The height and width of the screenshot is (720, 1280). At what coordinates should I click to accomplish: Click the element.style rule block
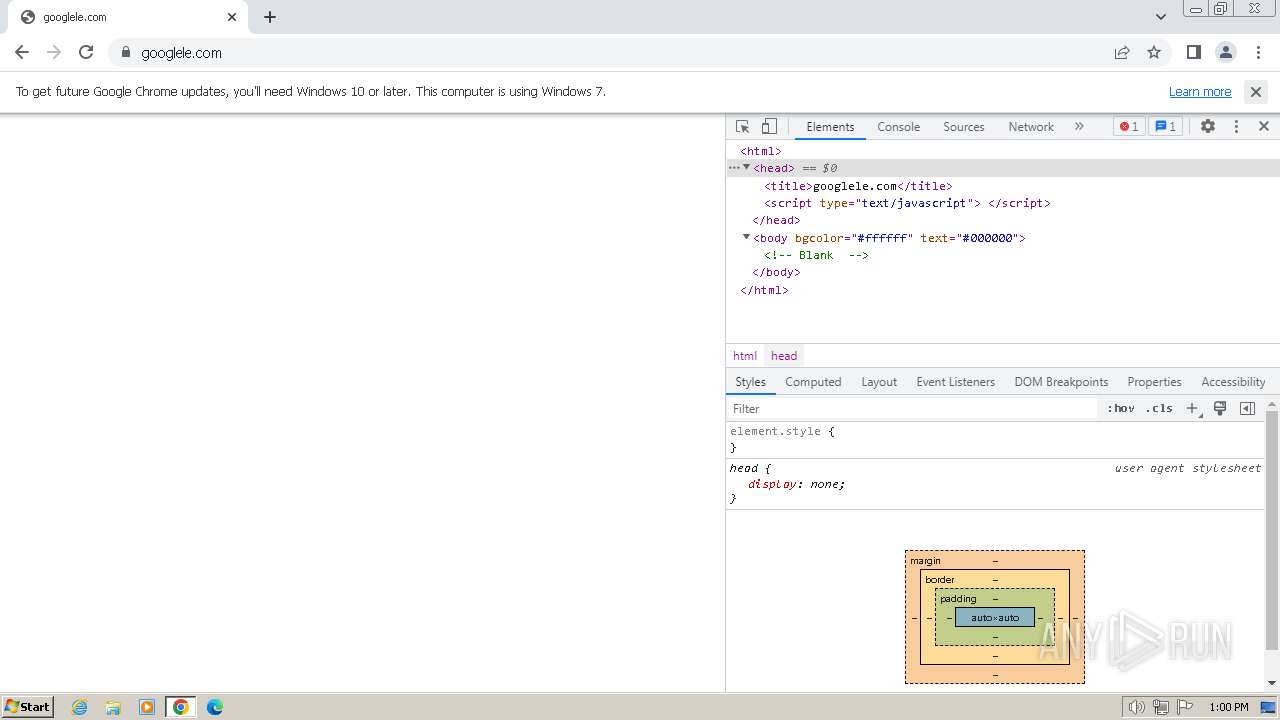click(x=995, y=439)
